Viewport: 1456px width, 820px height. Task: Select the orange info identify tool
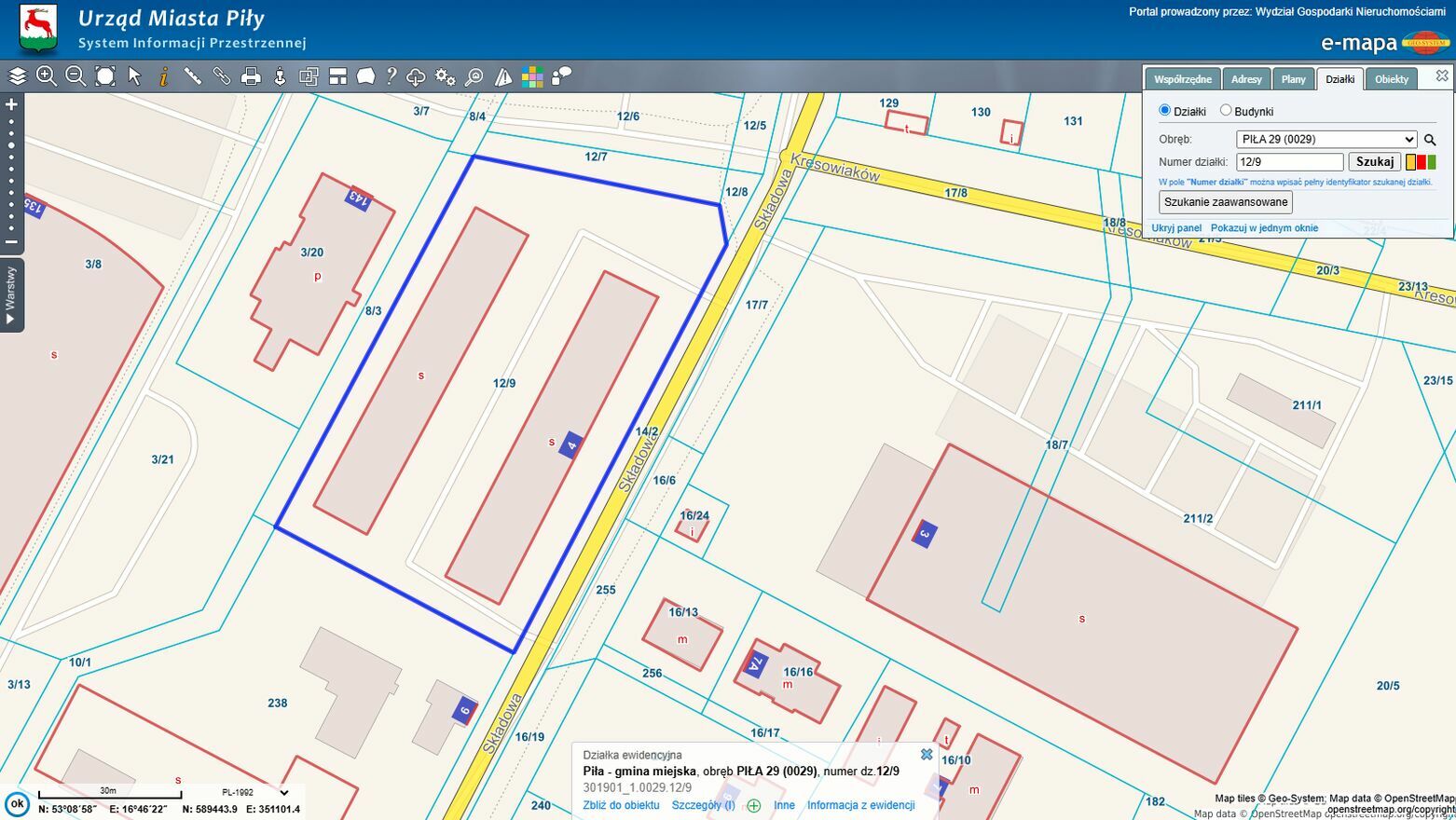tap(163, 76)
